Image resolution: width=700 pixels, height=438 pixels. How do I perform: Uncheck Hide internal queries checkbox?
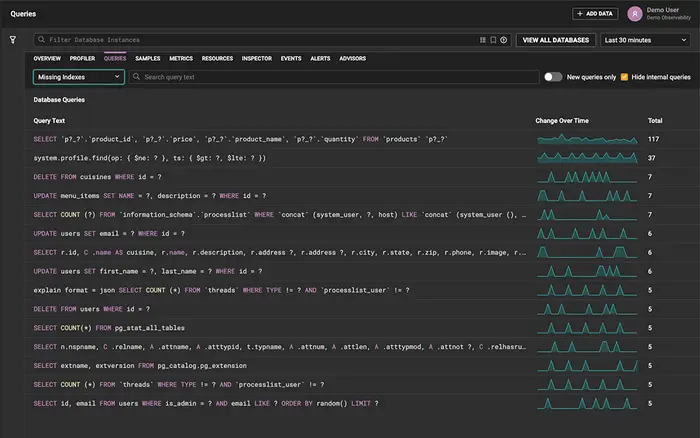point(624,77)
